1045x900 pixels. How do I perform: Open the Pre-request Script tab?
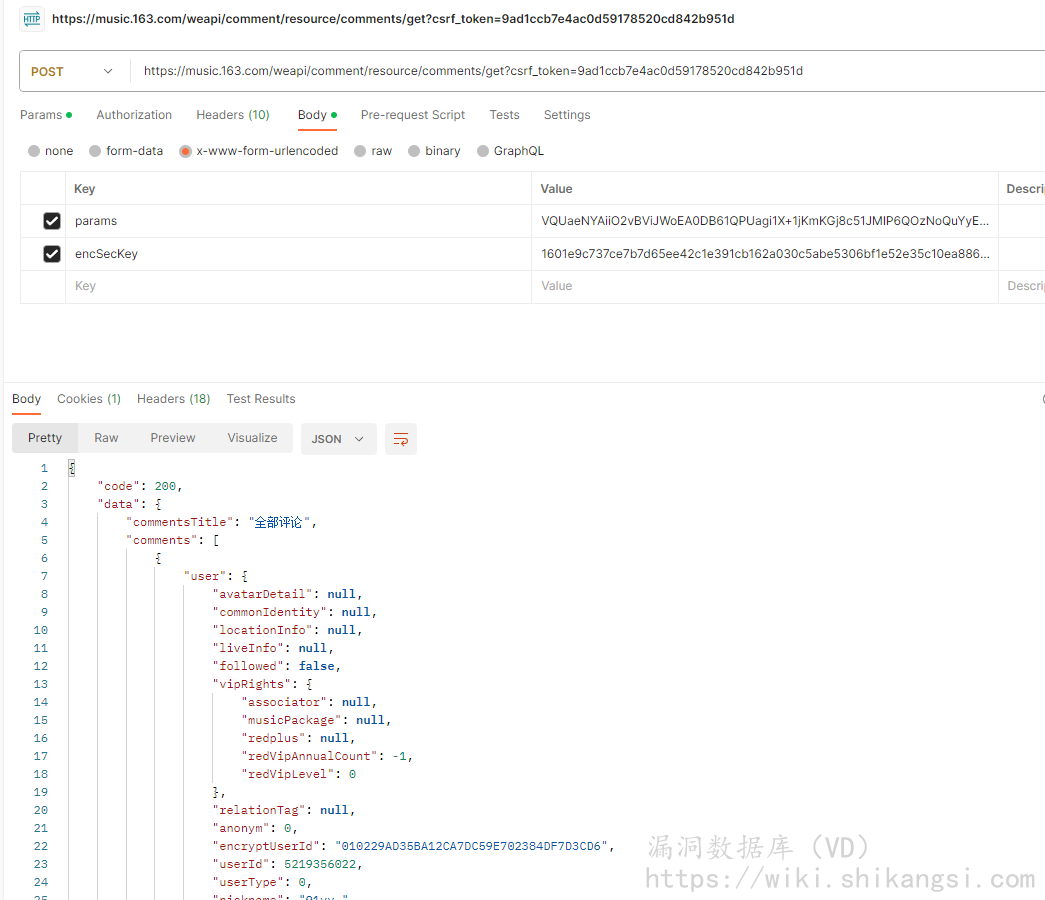click(413, 115)
